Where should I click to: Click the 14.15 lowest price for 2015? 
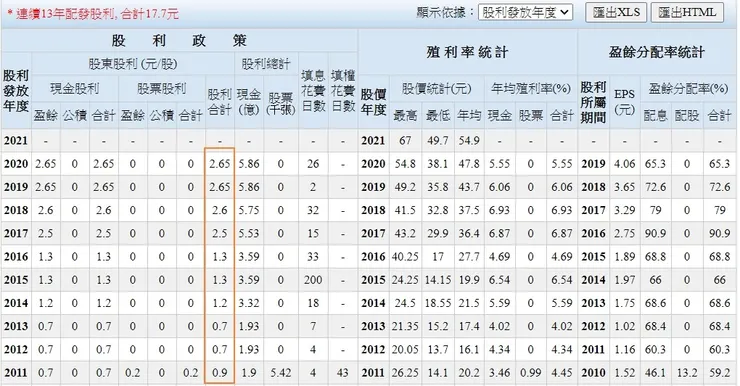point(437,280)
